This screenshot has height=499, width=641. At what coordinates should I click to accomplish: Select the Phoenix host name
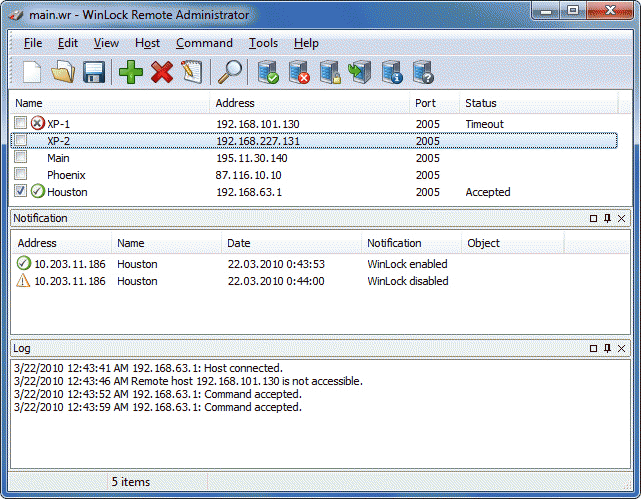click(x=66, y=175)
